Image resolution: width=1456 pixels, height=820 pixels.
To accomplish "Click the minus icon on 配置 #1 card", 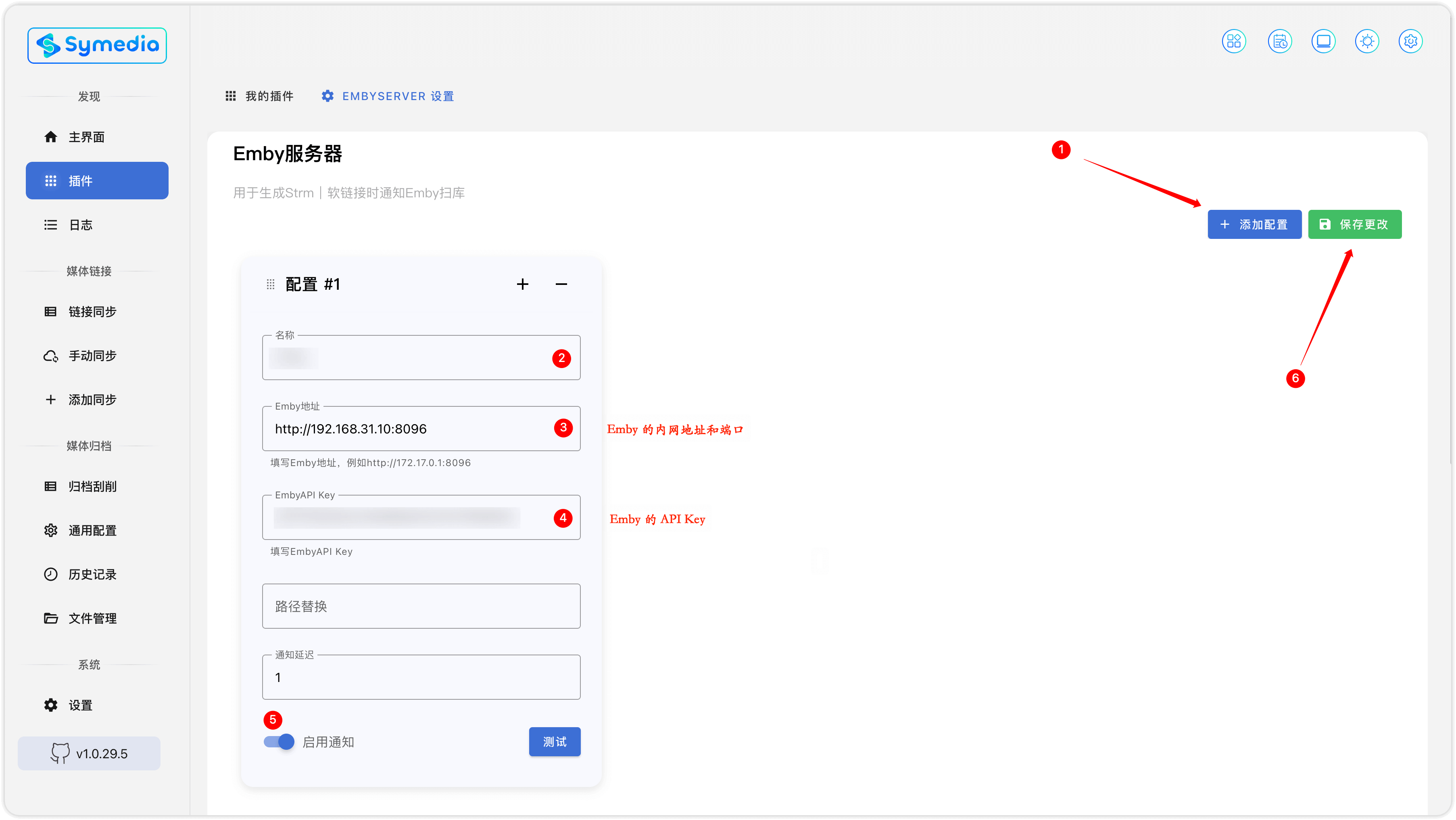I will point(561,284).
